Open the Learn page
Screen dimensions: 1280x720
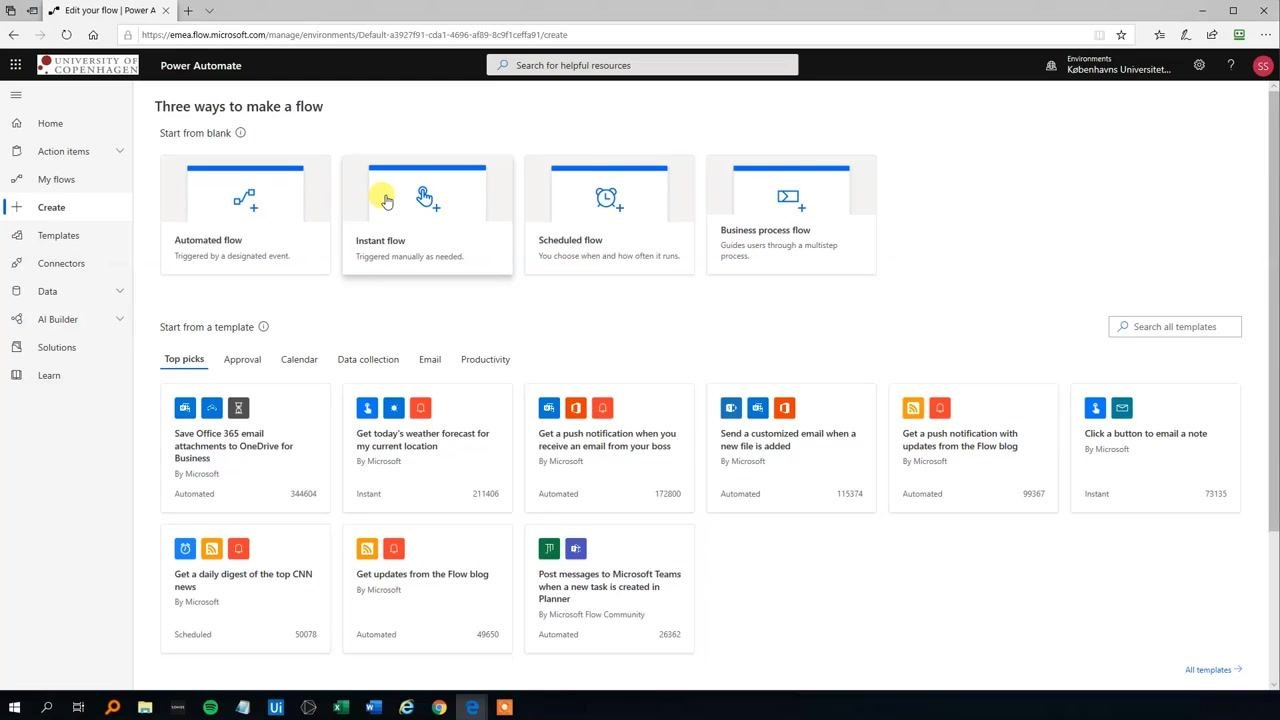pyautogui.click(x=49, y=375)
